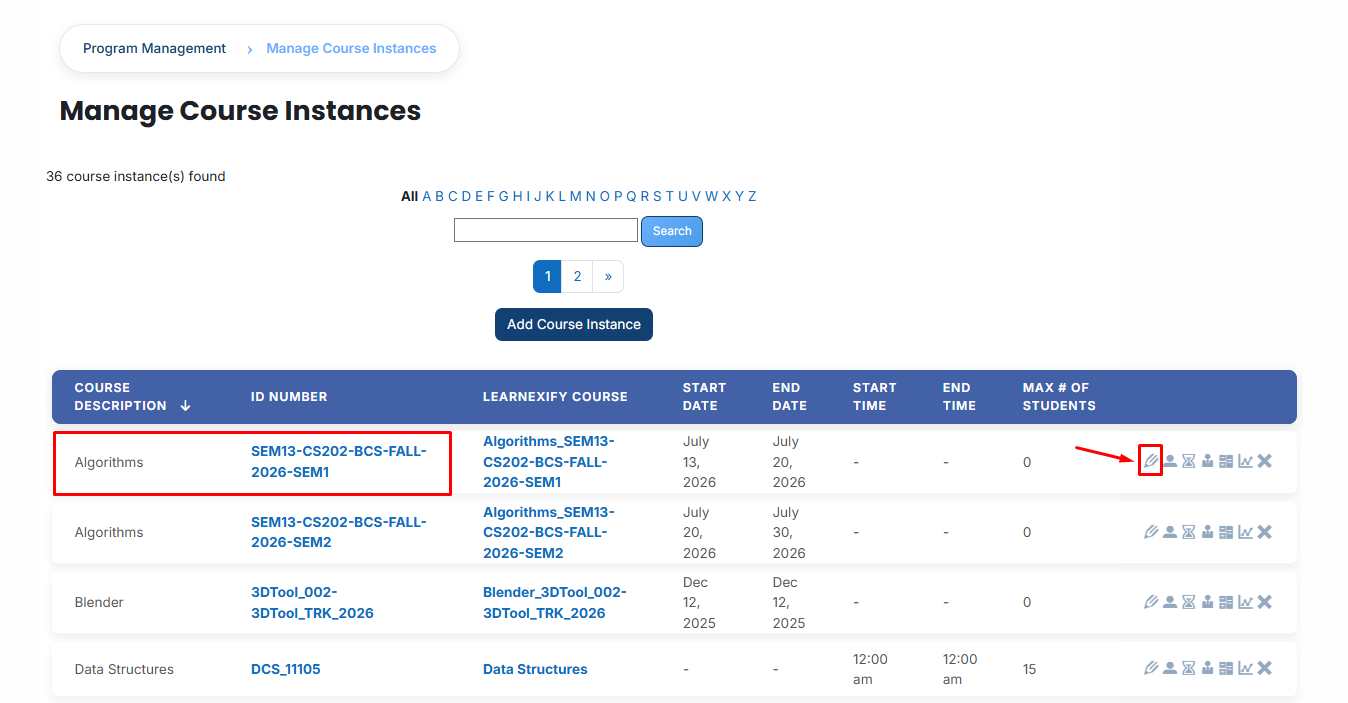
Task: Click the course search text field
Action: tap(546, 230)
